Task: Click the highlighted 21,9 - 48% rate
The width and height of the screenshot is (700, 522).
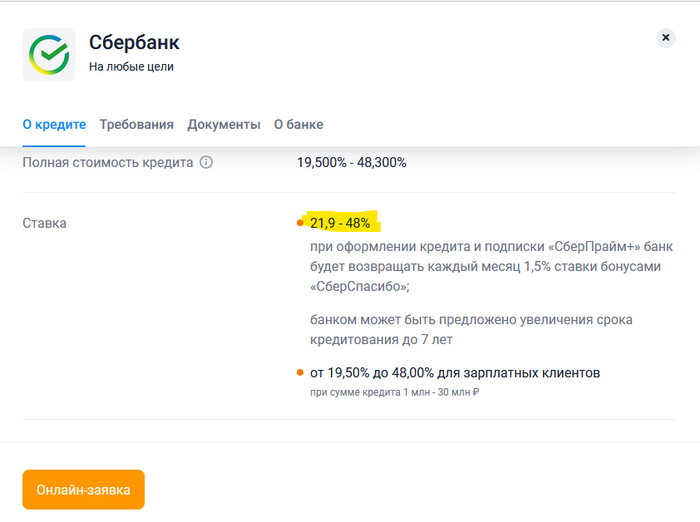Action: (340, 223)
